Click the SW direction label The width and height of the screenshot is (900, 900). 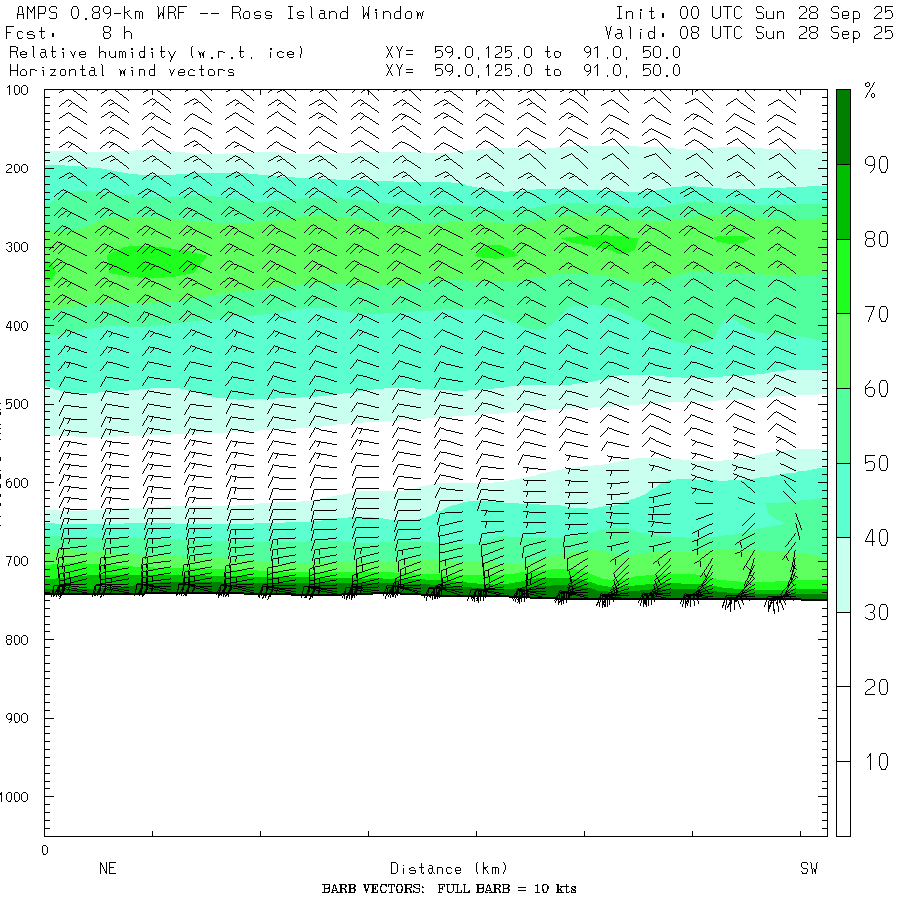809,868
